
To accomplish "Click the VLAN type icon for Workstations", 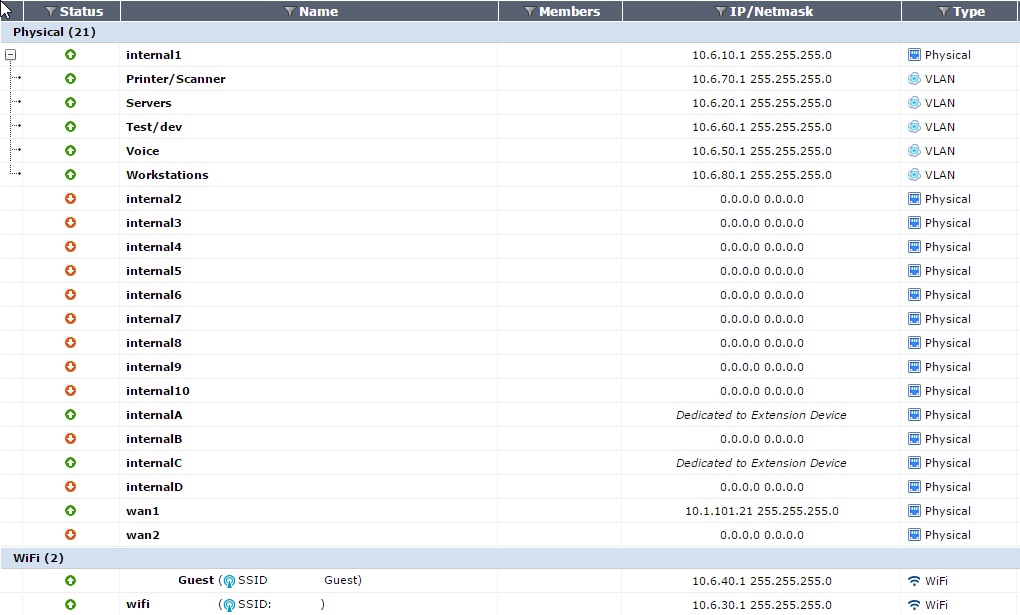I will coord(914,175).
